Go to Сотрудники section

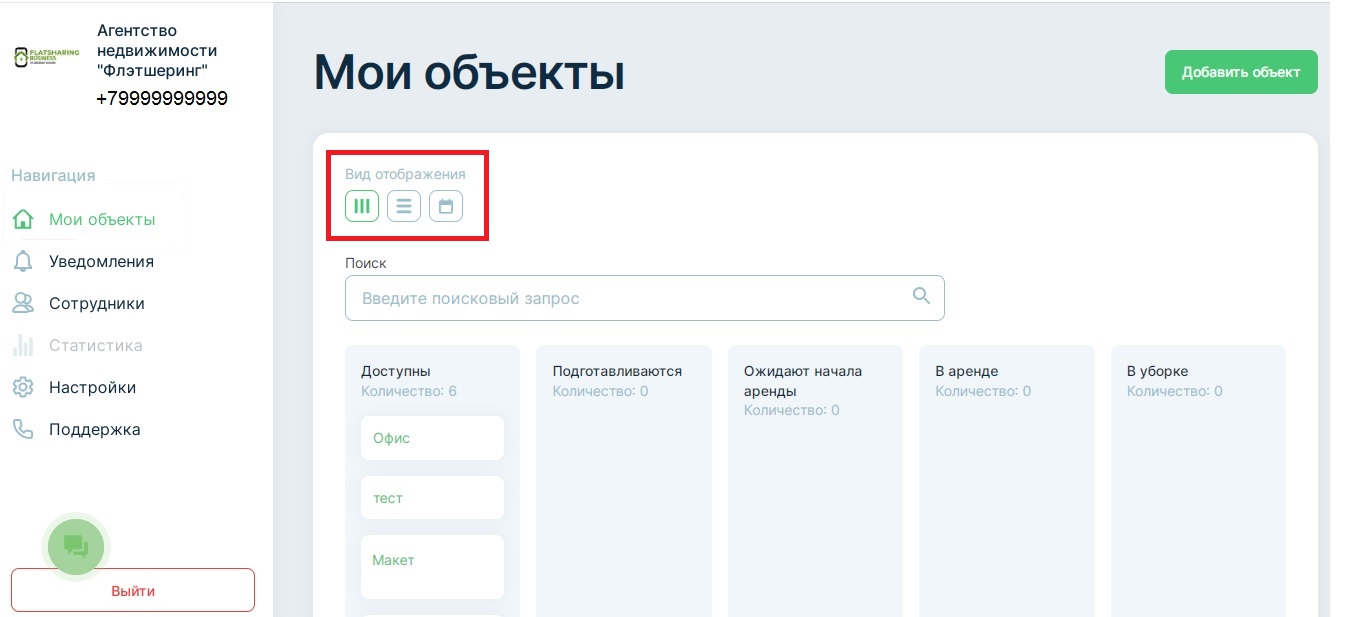click(x=96, y=304)
